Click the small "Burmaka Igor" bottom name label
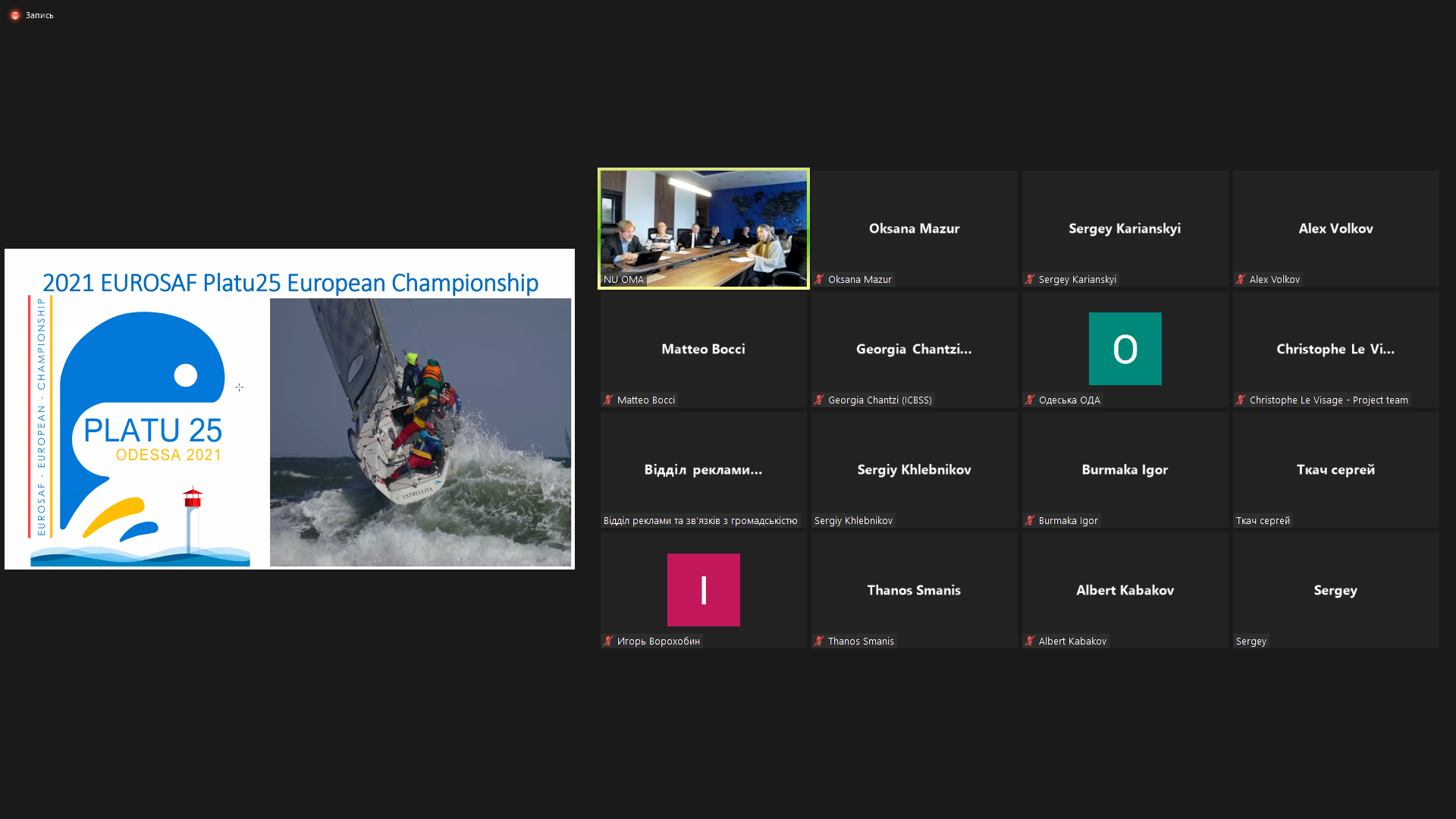1456x819 pixels. pyautogui.click(x=1068, y=521)
